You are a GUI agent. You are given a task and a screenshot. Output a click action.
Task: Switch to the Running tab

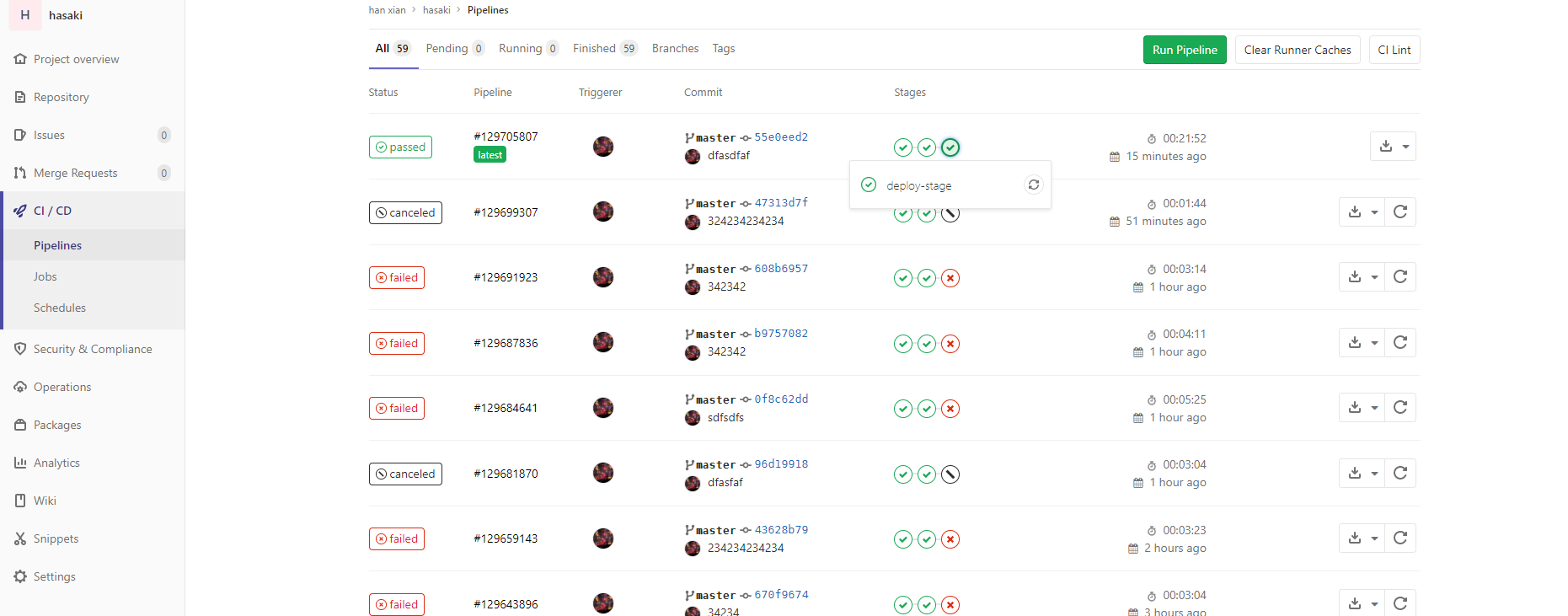(528, 48)
